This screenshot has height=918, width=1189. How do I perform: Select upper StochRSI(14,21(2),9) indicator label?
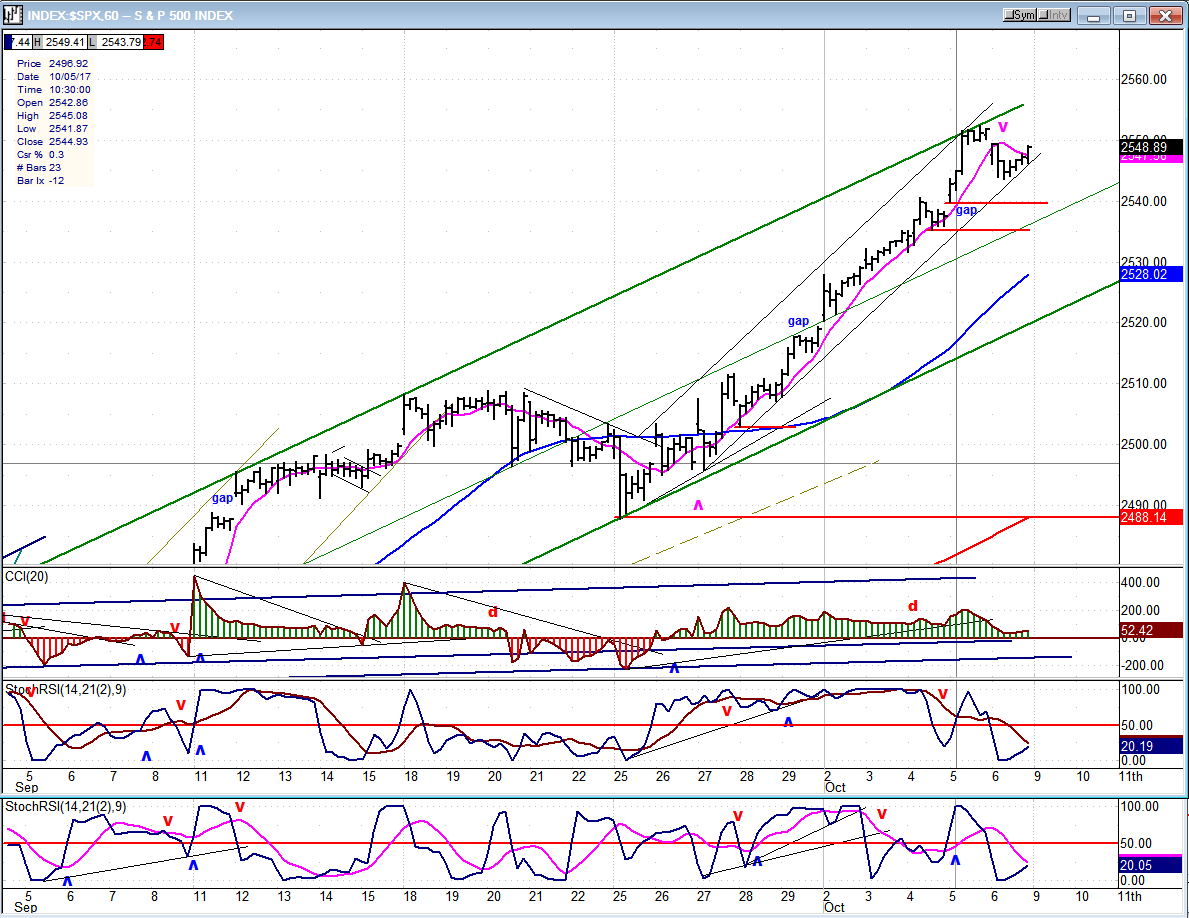click(x=66, y=690)
